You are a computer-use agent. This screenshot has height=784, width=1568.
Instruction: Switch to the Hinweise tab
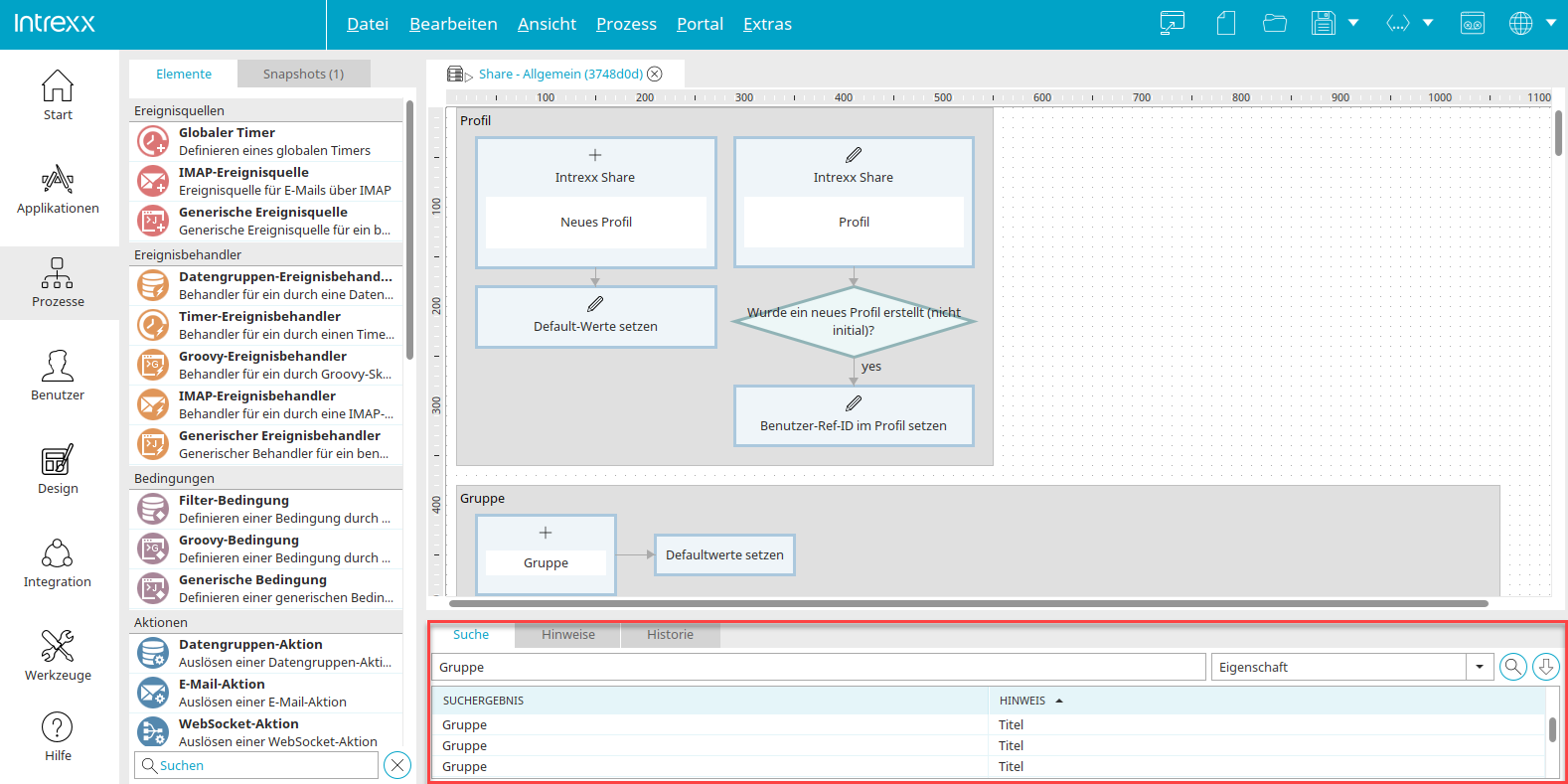568,635
